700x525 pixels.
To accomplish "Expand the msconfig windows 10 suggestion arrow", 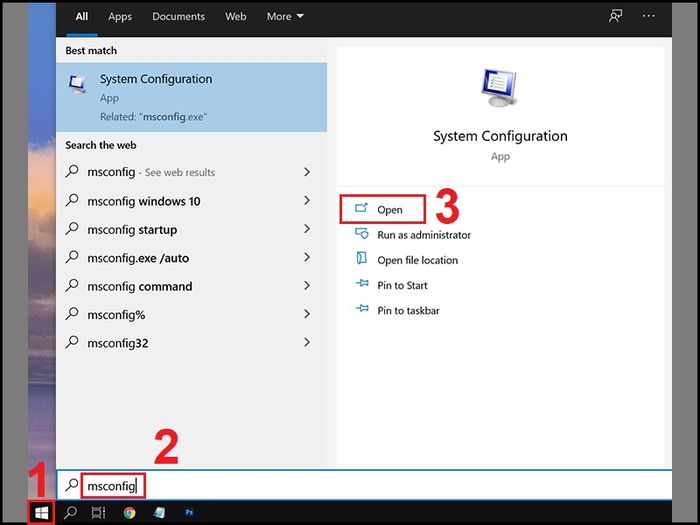I will point(307,200).
